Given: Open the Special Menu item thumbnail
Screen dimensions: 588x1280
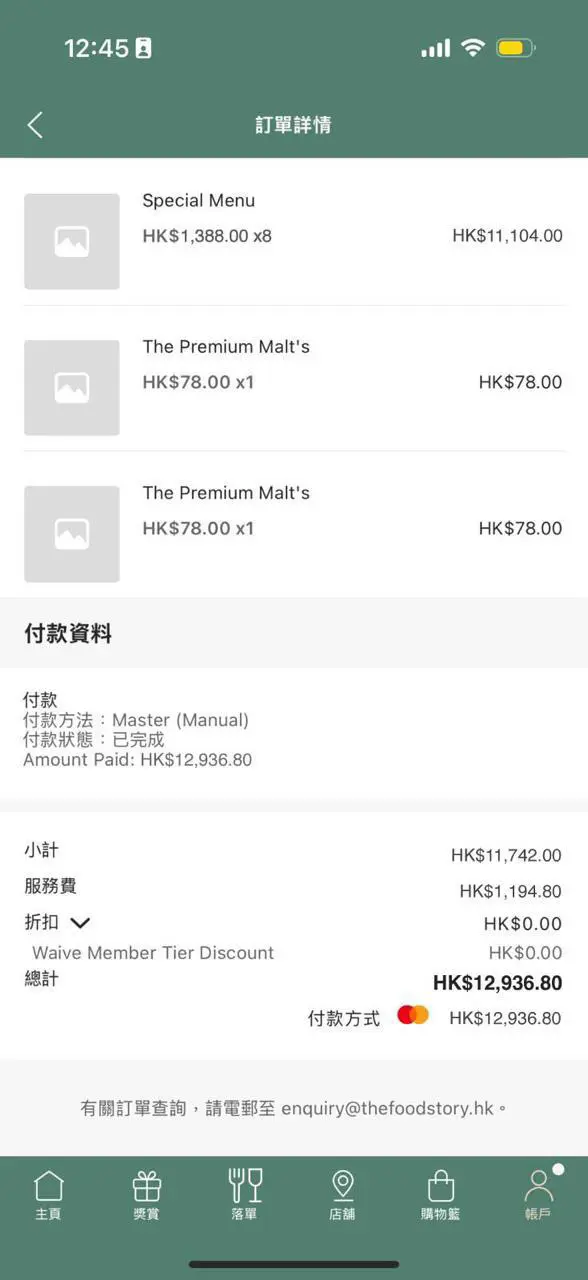Looking at the screenshot, I should coord(71,241).
